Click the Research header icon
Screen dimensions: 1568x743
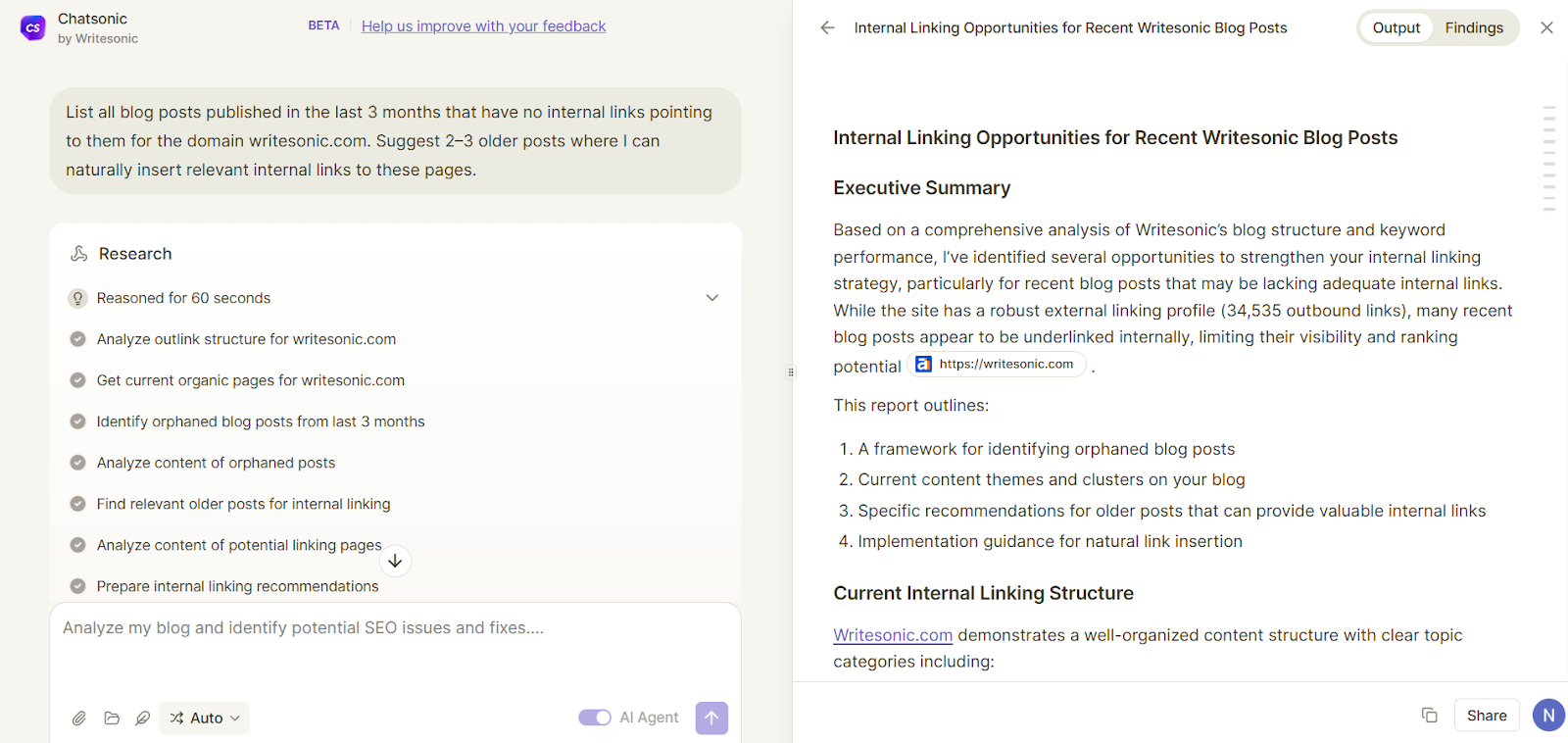click(x=79, y=254)
